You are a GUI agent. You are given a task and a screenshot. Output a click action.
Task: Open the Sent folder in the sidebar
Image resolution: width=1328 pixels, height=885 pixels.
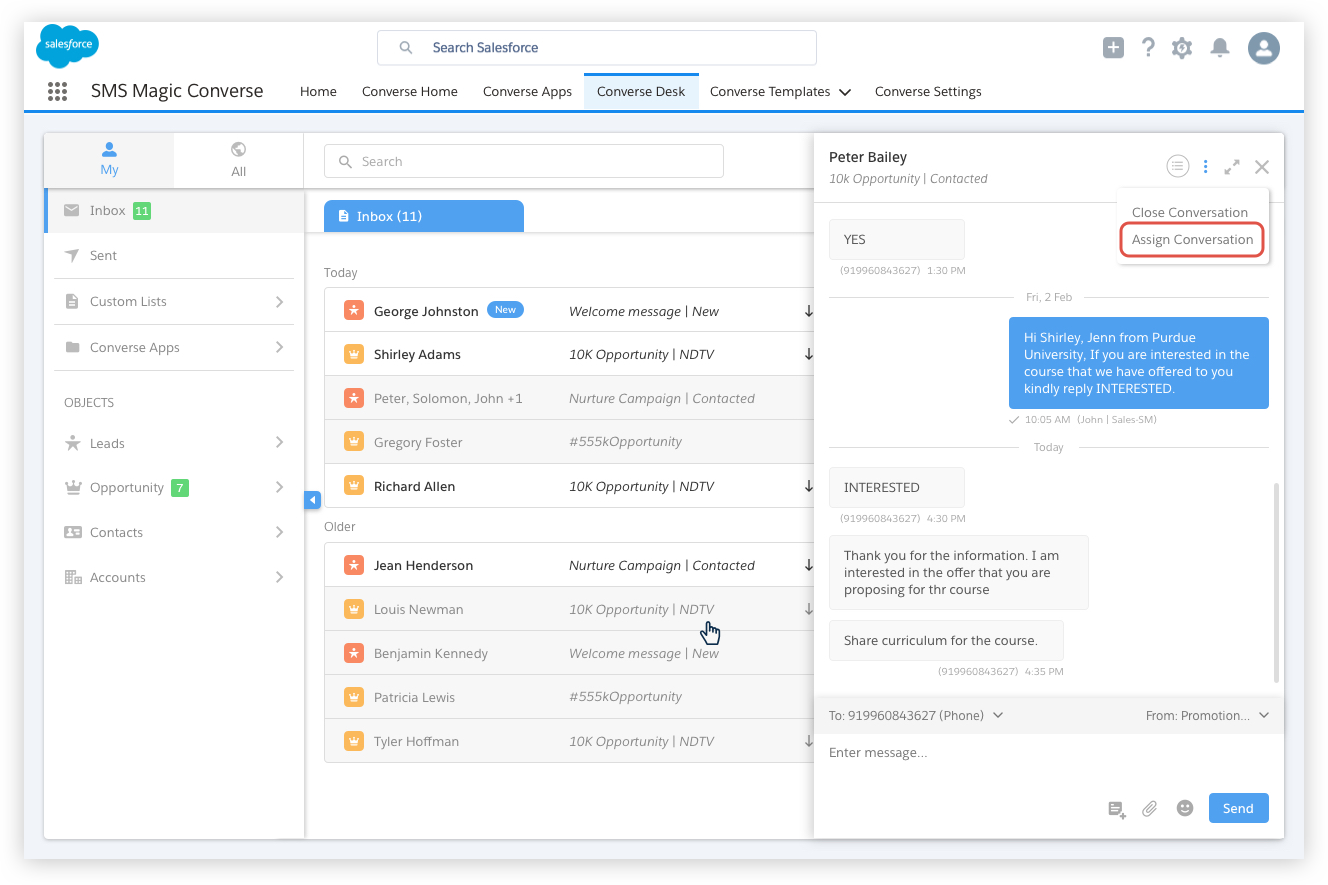(x=174, y=255)
